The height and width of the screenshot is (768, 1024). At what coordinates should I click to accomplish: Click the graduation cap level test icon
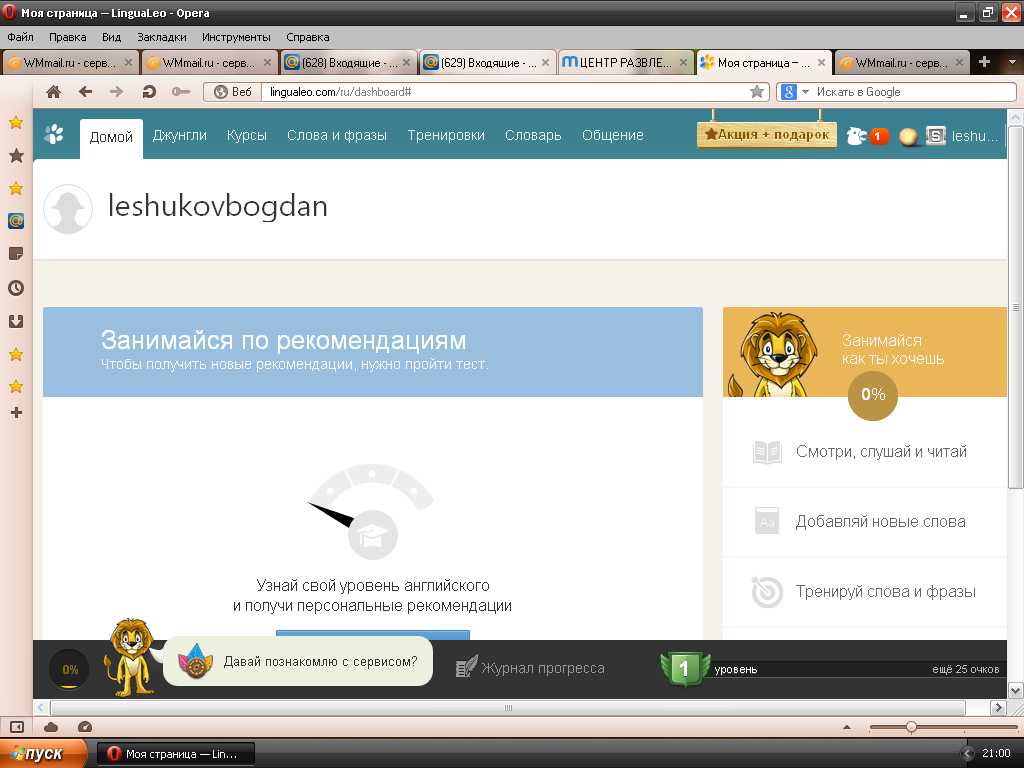(373, 535)
